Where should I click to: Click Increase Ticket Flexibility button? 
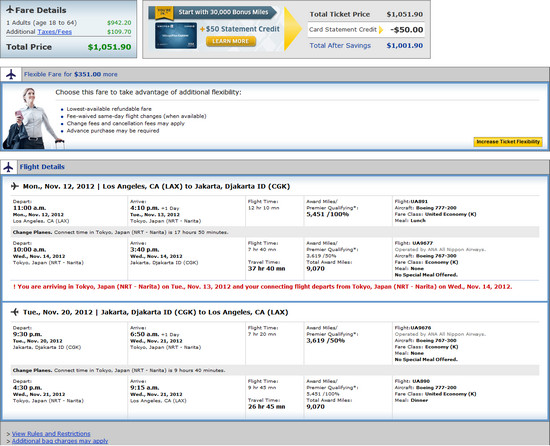(x=508, y=142)
